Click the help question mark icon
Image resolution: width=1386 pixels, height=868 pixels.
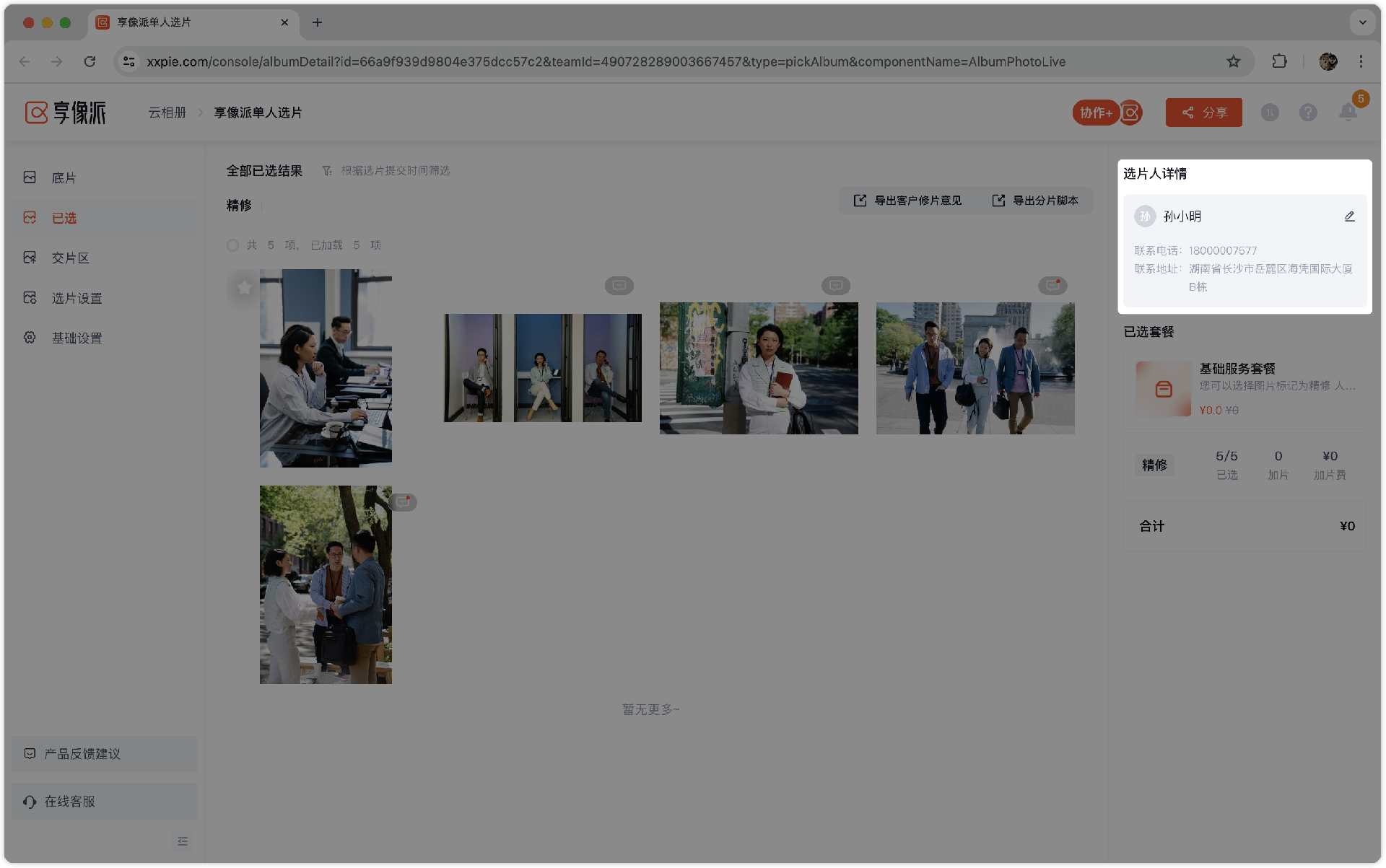pyautogui.click(x=1307, y=113)
